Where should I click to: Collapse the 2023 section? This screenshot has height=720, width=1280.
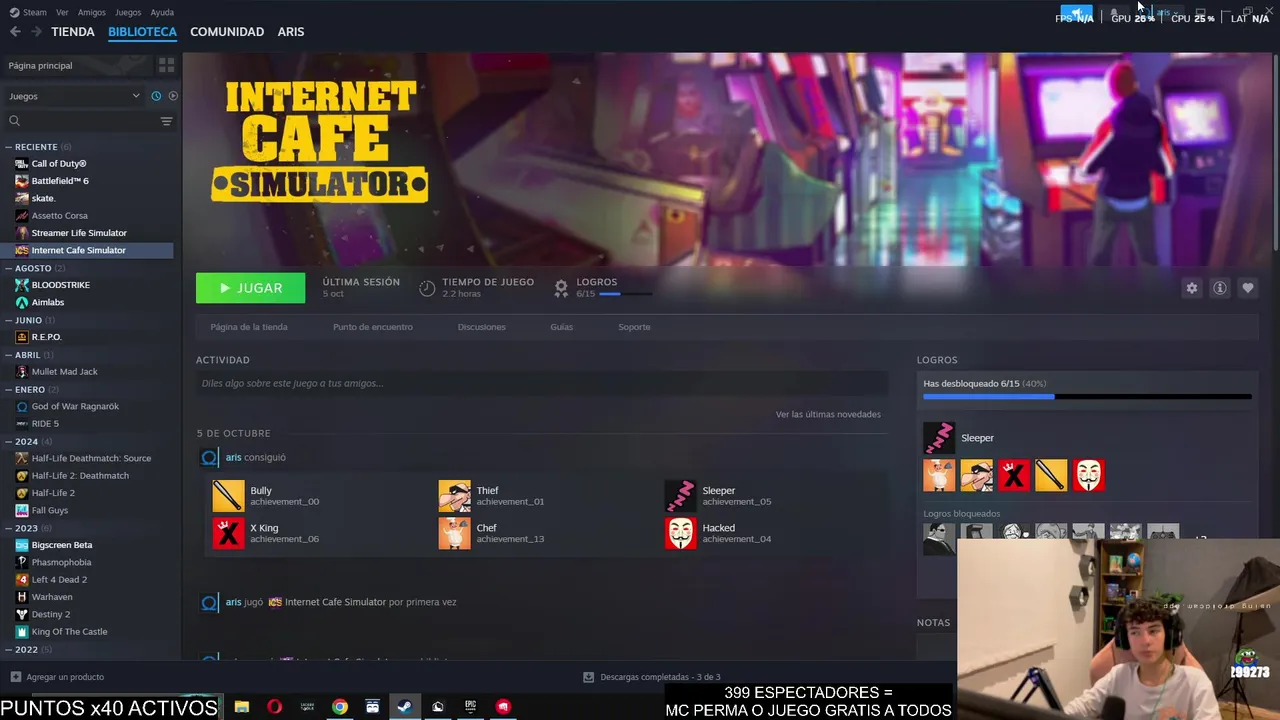9,528
